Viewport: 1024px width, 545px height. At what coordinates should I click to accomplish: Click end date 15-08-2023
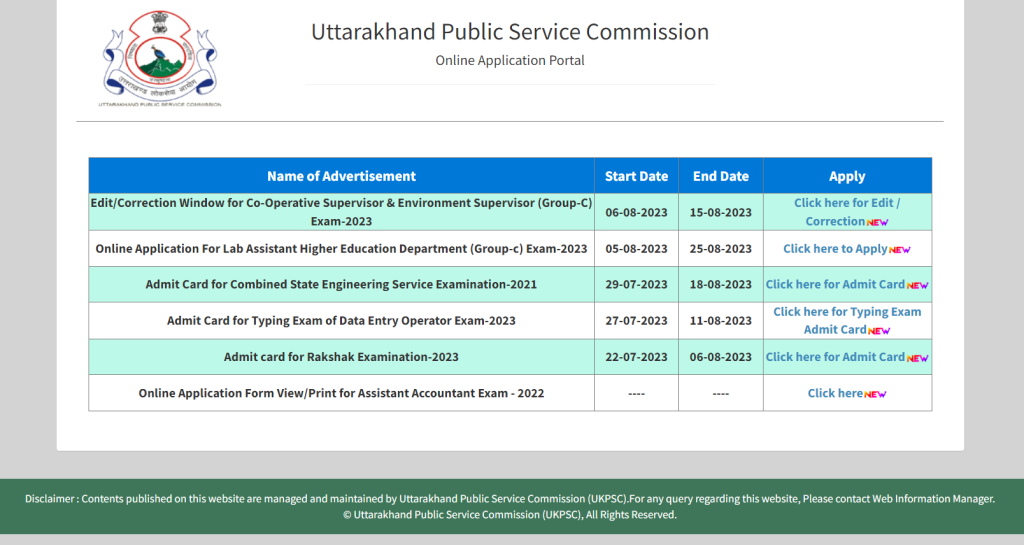point(720,212)
